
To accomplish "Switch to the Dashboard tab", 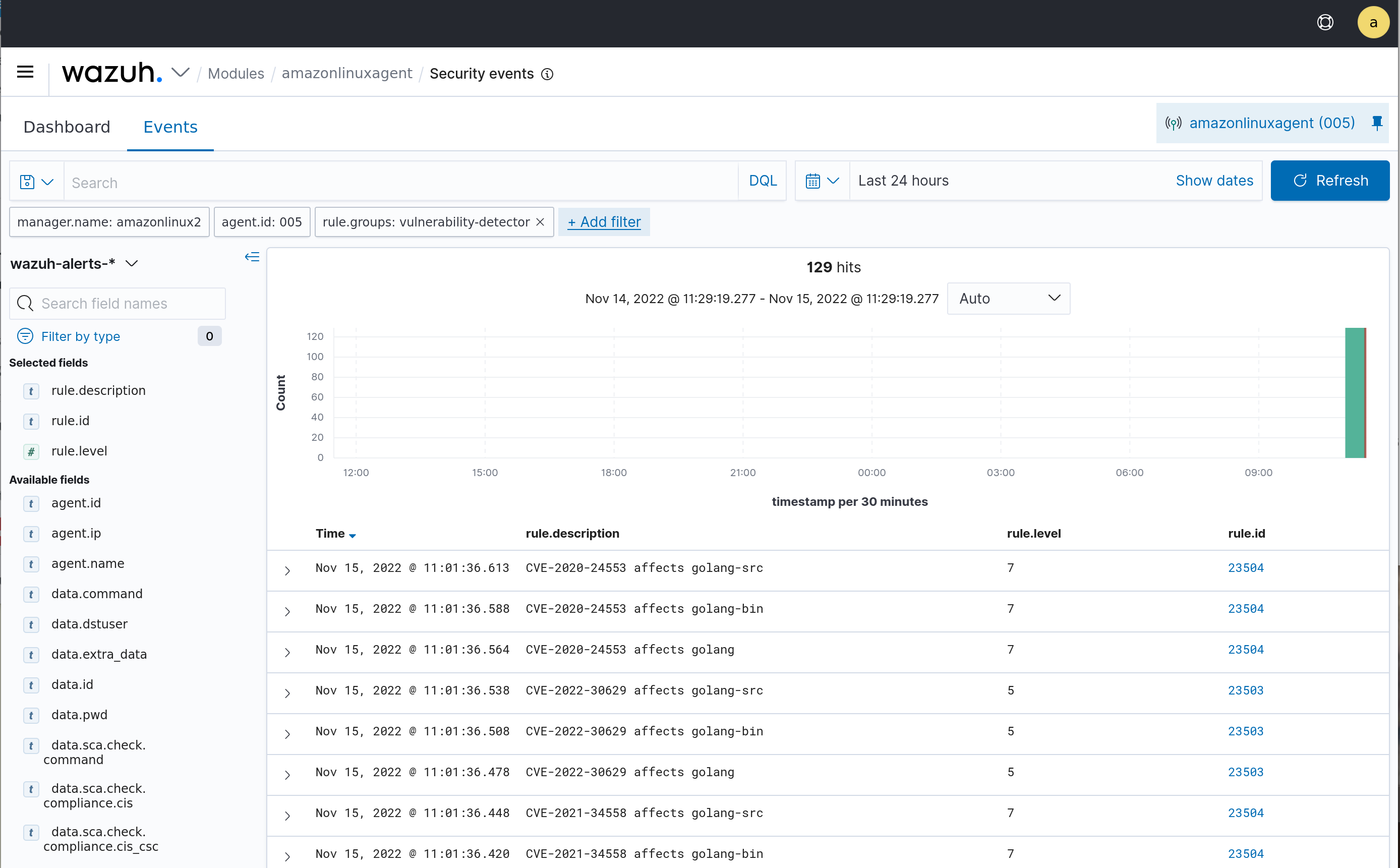I will tap(67, 127).
